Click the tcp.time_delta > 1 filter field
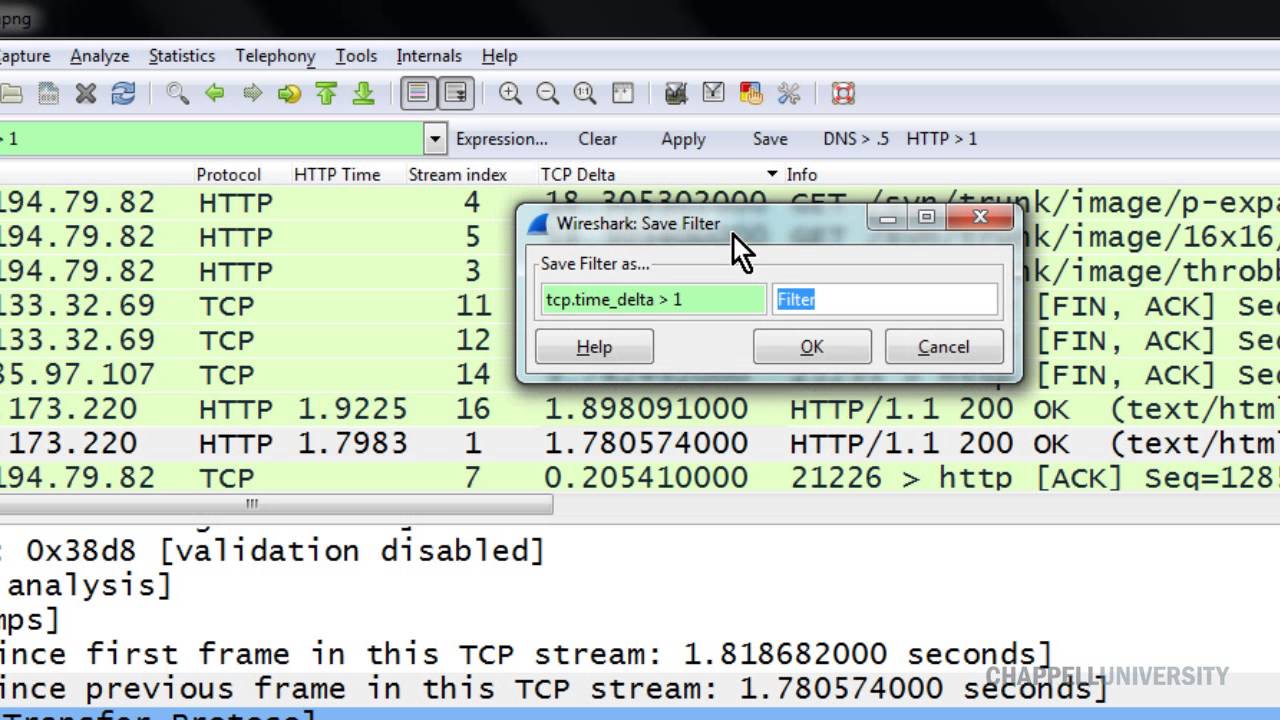The width and height of the screenshot is (1280, 720). pyautogui.click(x=654, y=299)
